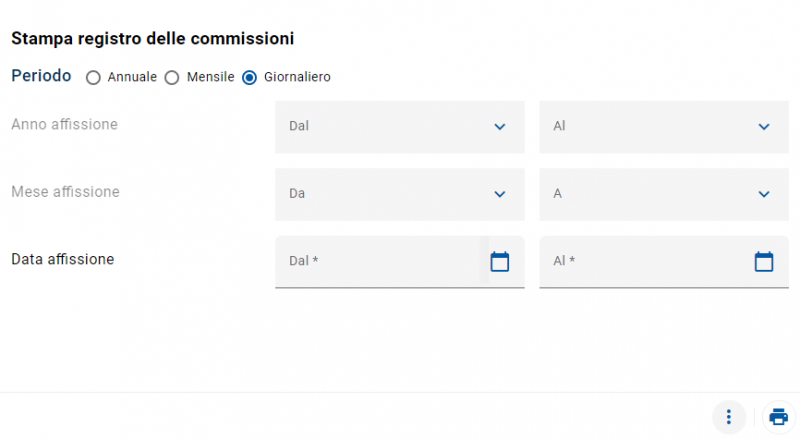Open the three-dot more options menu

click(729, 417)
